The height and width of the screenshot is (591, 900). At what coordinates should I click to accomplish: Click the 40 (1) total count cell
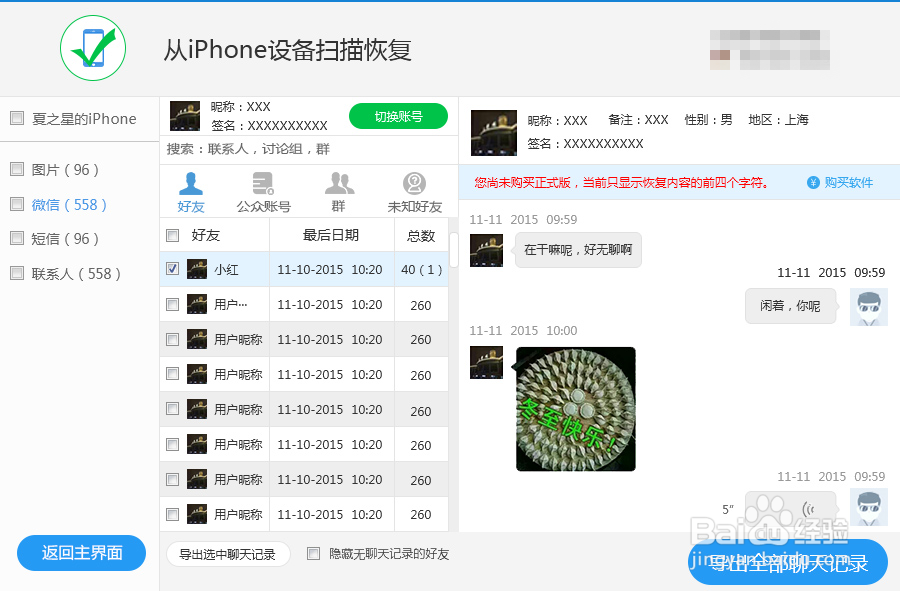[x=421, y=269]
